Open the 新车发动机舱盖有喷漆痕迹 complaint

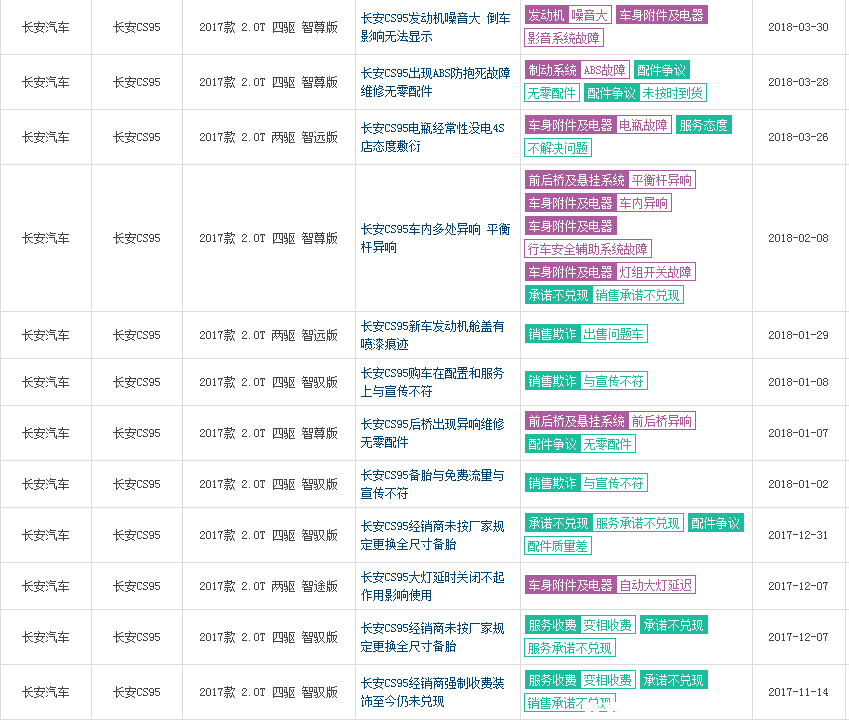tap(432, 335)
